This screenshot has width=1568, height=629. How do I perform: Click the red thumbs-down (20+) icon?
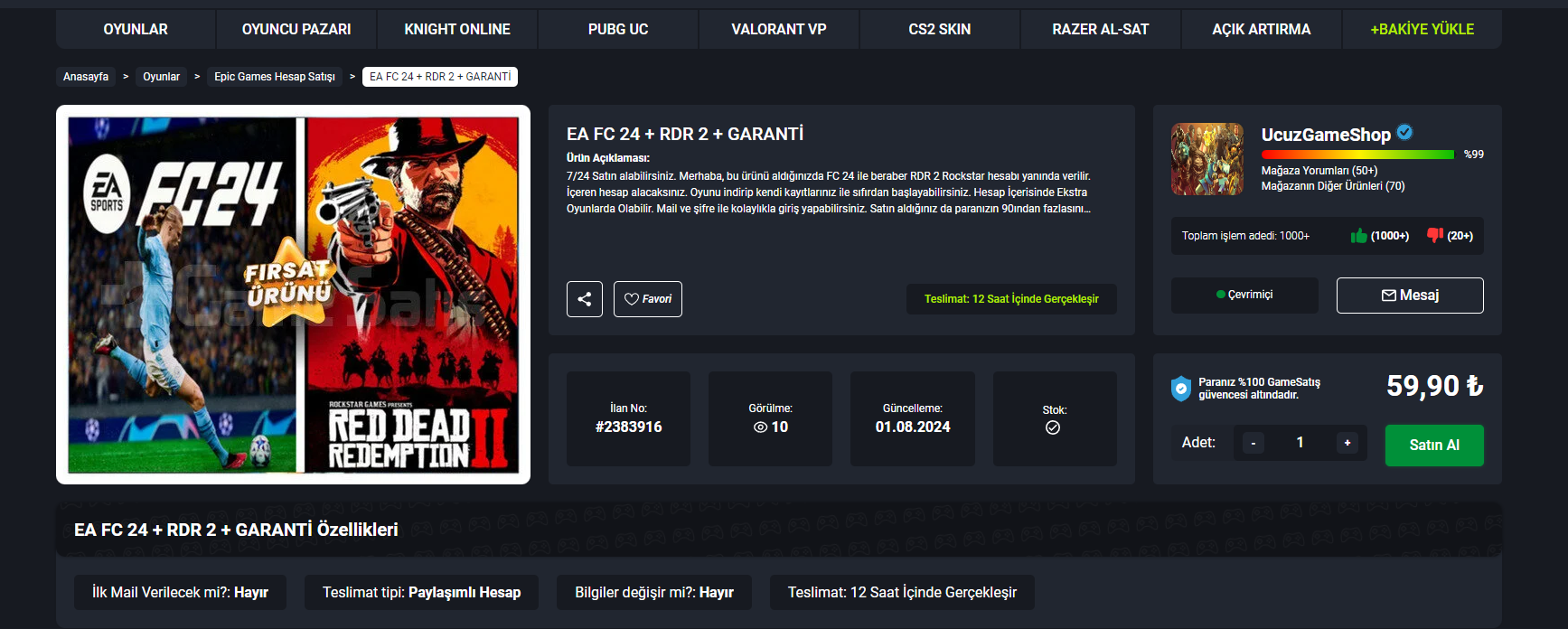click(x=1435, y=235)
